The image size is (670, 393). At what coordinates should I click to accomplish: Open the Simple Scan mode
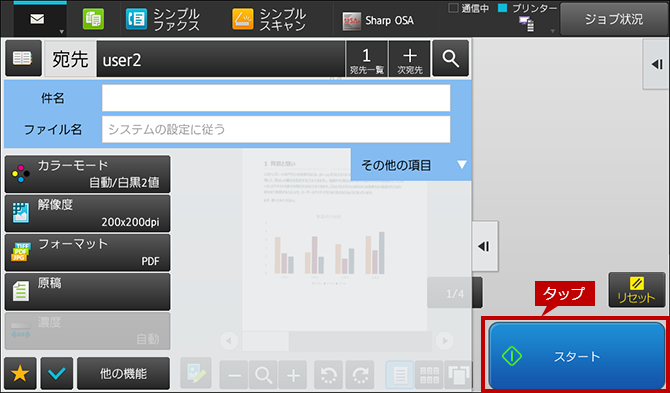269,20
